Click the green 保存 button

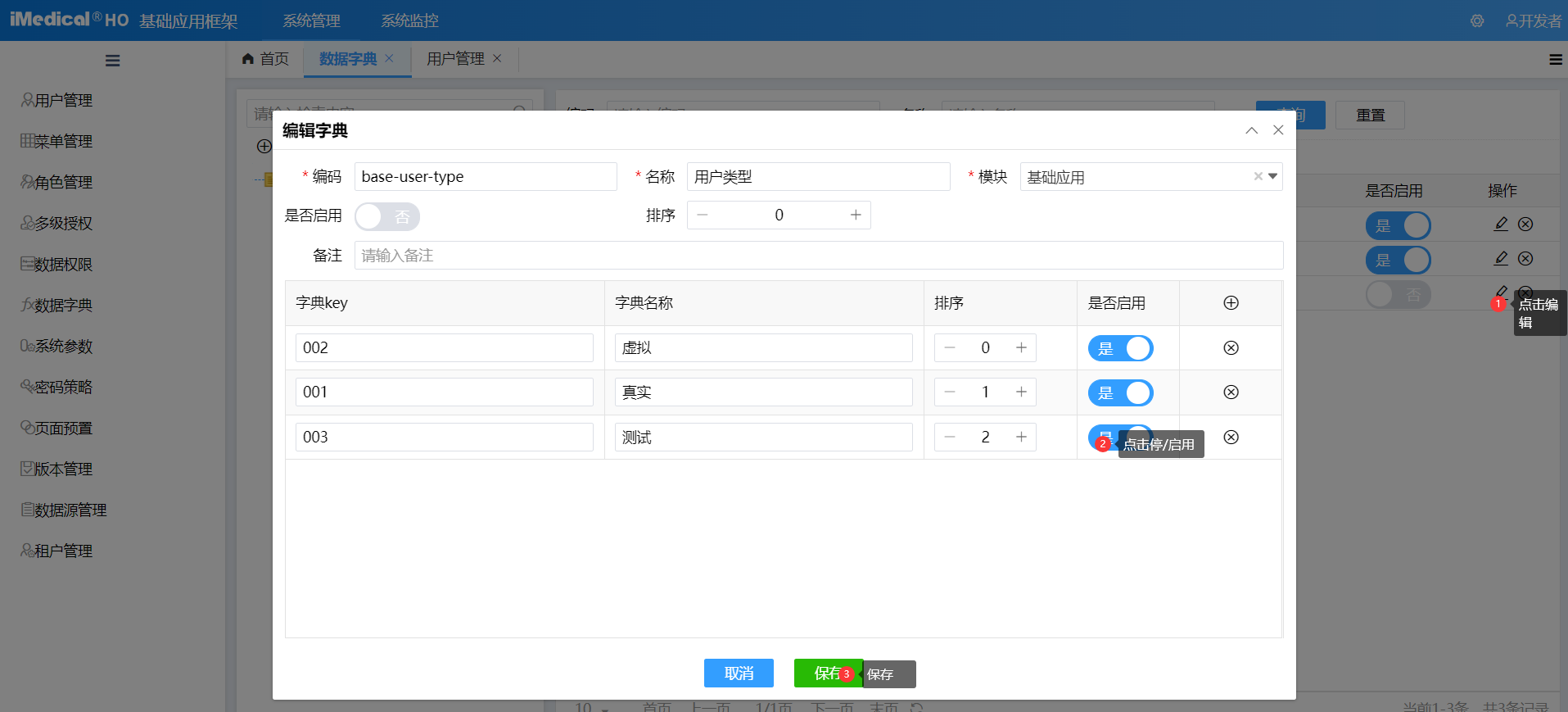point(828,673)
